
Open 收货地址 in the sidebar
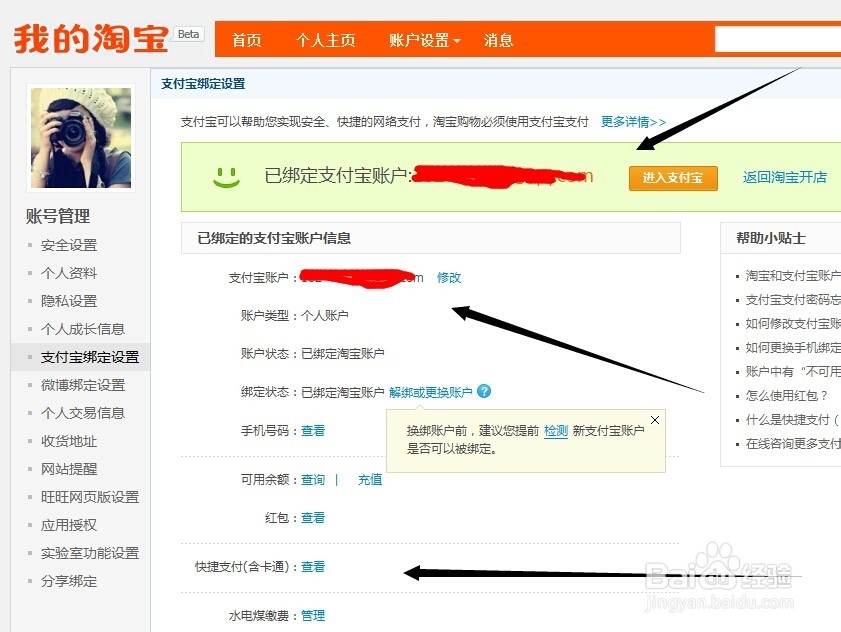click(69, 441)
